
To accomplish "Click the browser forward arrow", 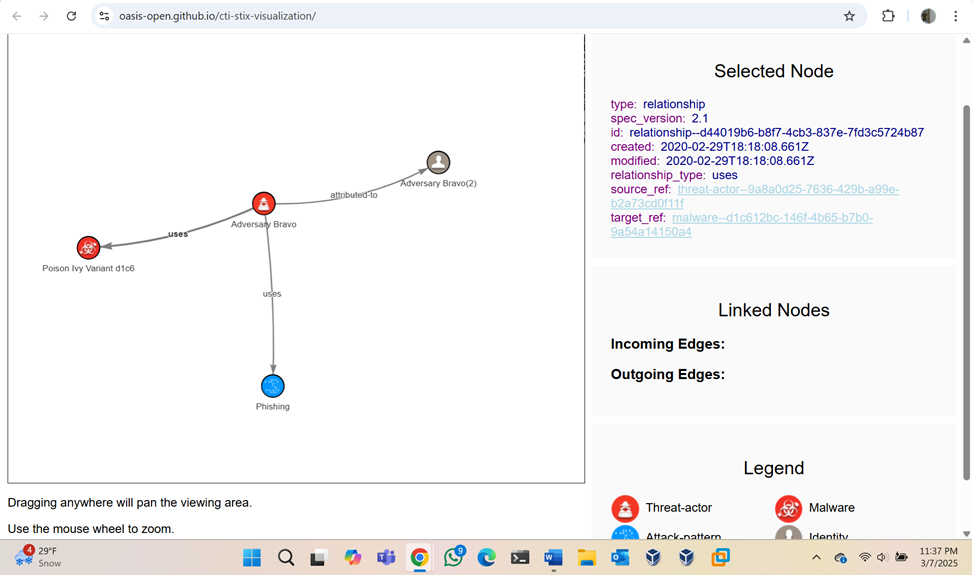I will 43,16.
